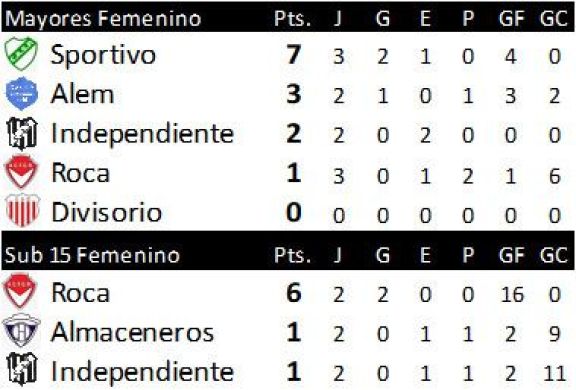The image size is (576, 390).
Task: Click the green Sportivo team crest
Action: (x=21, y=54)
